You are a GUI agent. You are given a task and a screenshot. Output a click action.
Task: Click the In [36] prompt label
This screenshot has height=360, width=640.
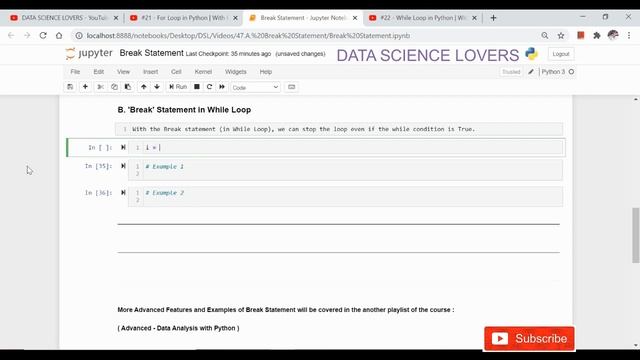pos(98,193)
